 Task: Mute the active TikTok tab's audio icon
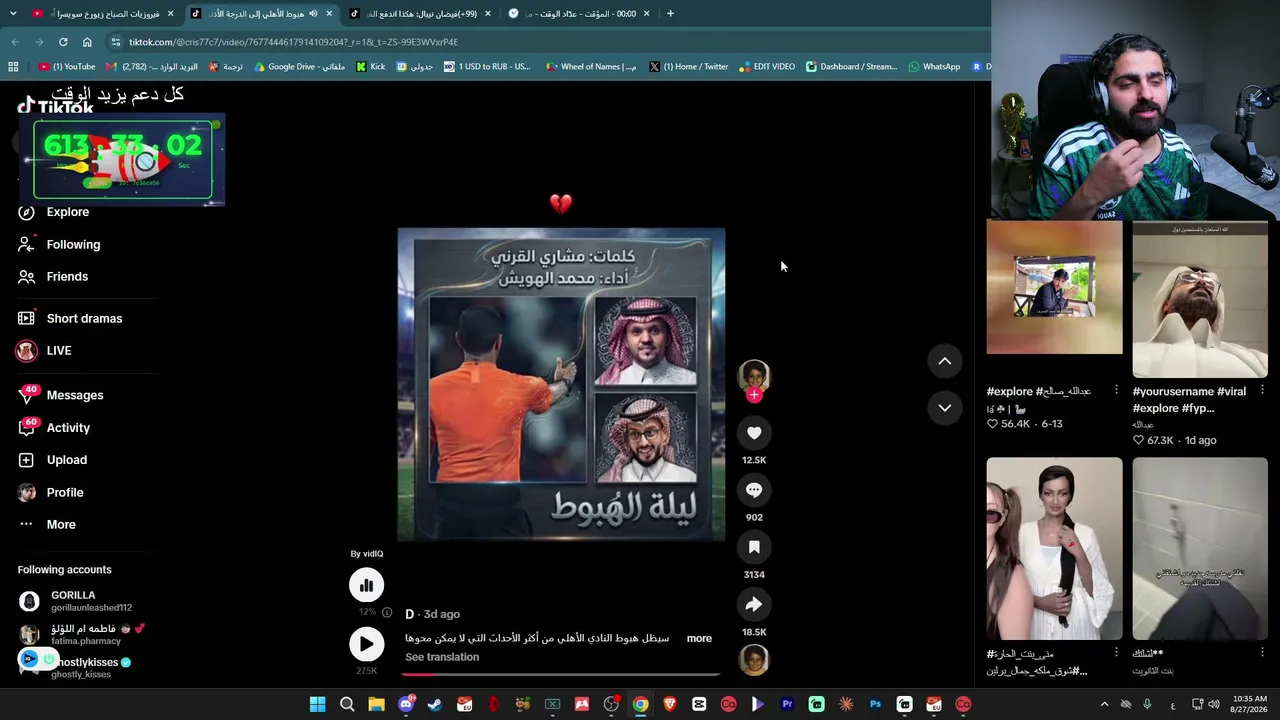click(x=313, y=14)
